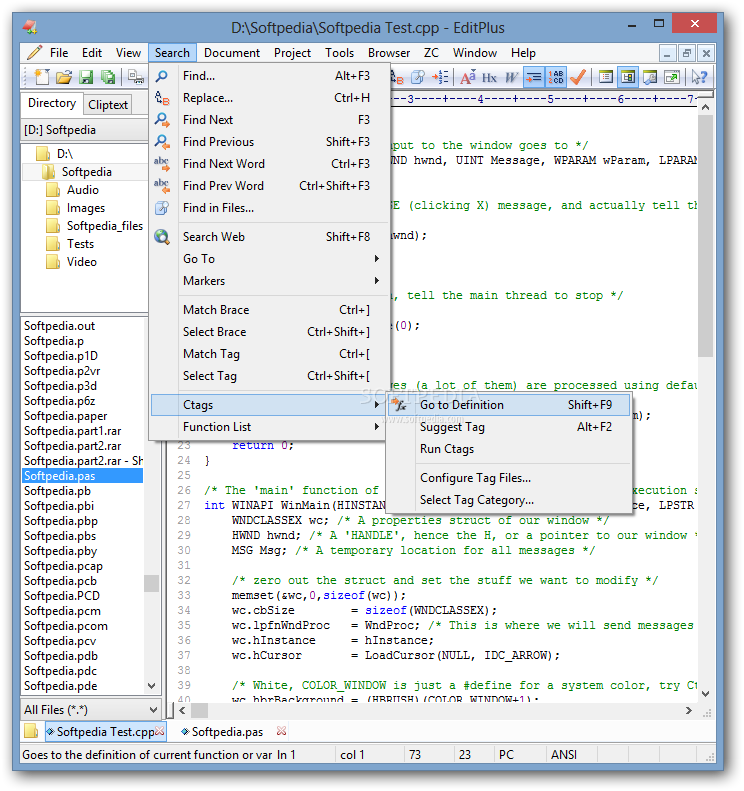744x791 pixels.
Task: Choose Replace... menu entry
Action: pos(270,98)
